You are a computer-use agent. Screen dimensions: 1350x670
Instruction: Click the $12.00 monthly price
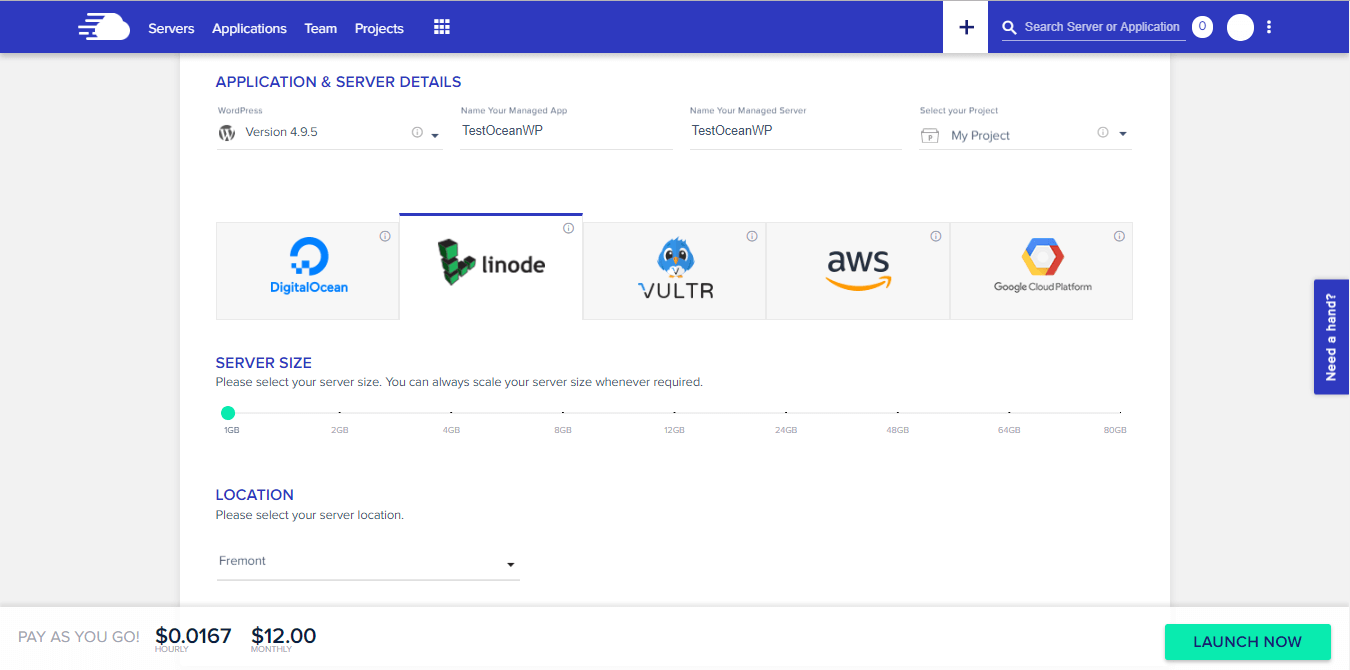(x=284, y=636)
